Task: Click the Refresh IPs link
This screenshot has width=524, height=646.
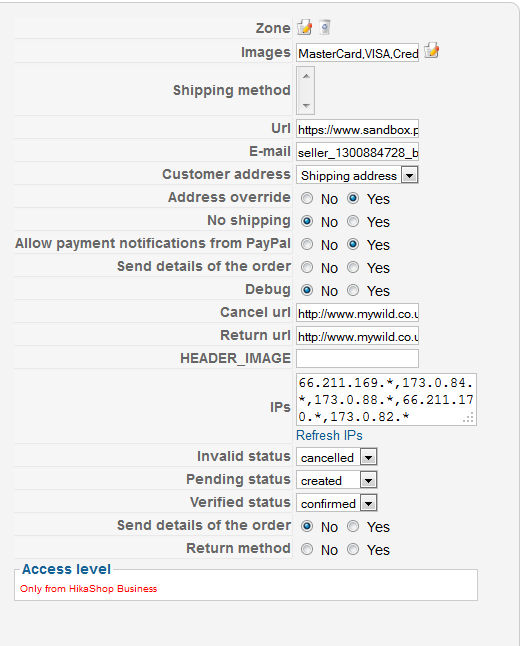Action: pos(329,435)
